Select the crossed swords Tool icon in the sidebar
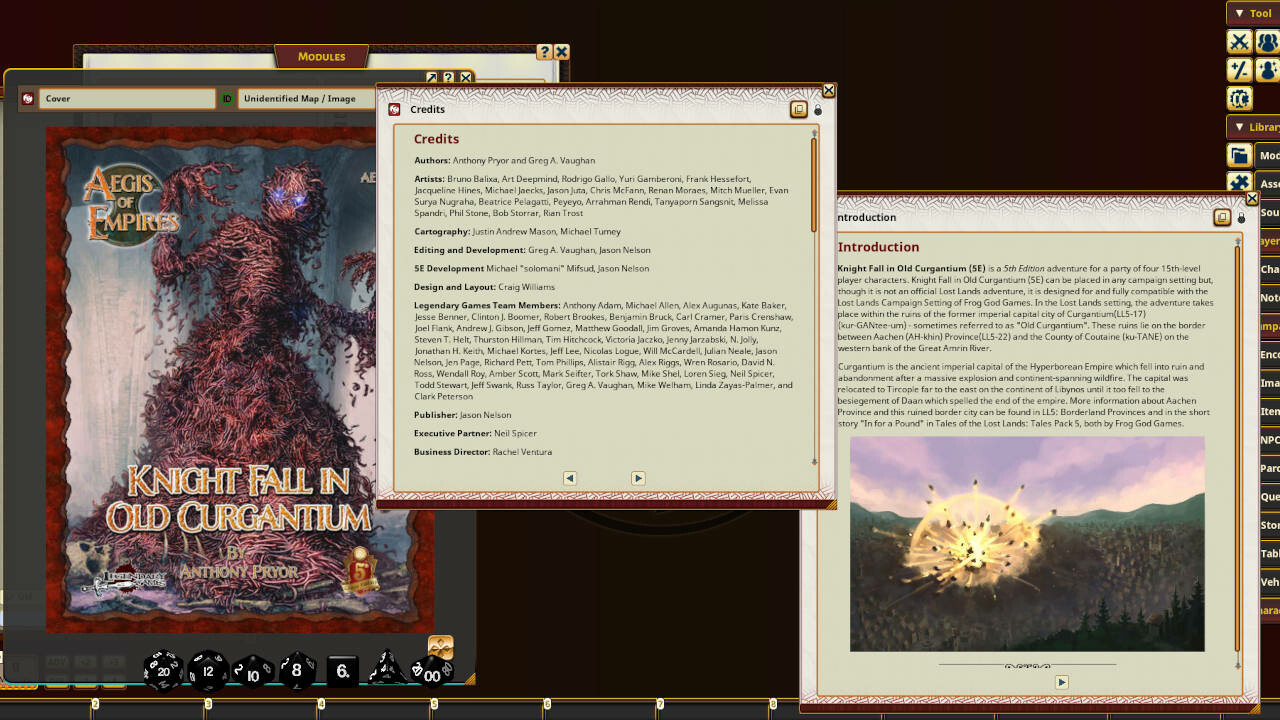 click(1238, 41)
